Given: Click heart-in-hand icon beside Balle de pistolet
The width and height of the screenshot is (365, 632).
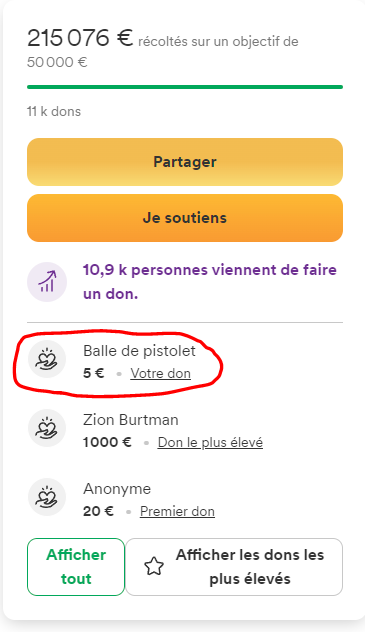Looking at the screenshot, I should 47,359.
